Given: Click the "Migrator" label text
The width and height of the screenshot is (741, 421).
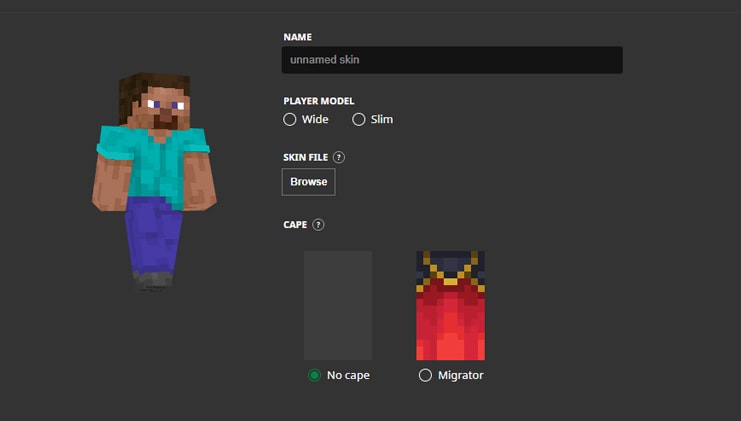Looking at the screenshot, I should pos(460,375).
